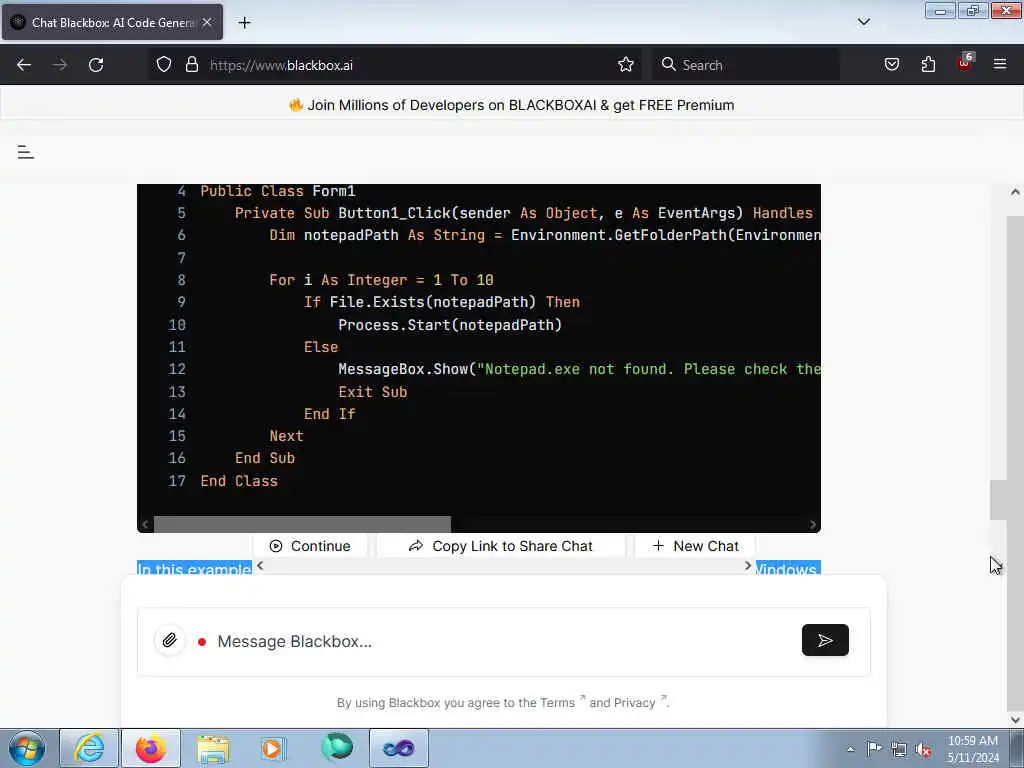Viewport: 1024px width, 768px height.
Task: Click left chevron beside highlighted example text
Action: coord(260,566)
